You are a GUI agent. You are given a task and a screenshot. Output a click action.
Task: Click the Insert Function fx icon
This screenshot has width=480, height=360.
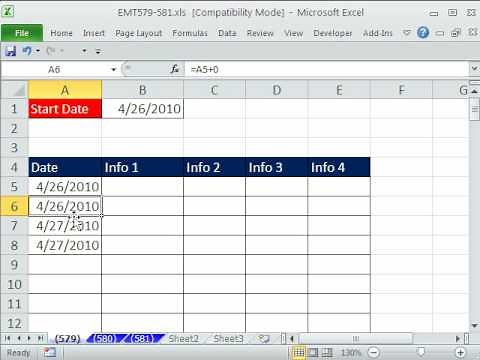click(x=175, y=69)
